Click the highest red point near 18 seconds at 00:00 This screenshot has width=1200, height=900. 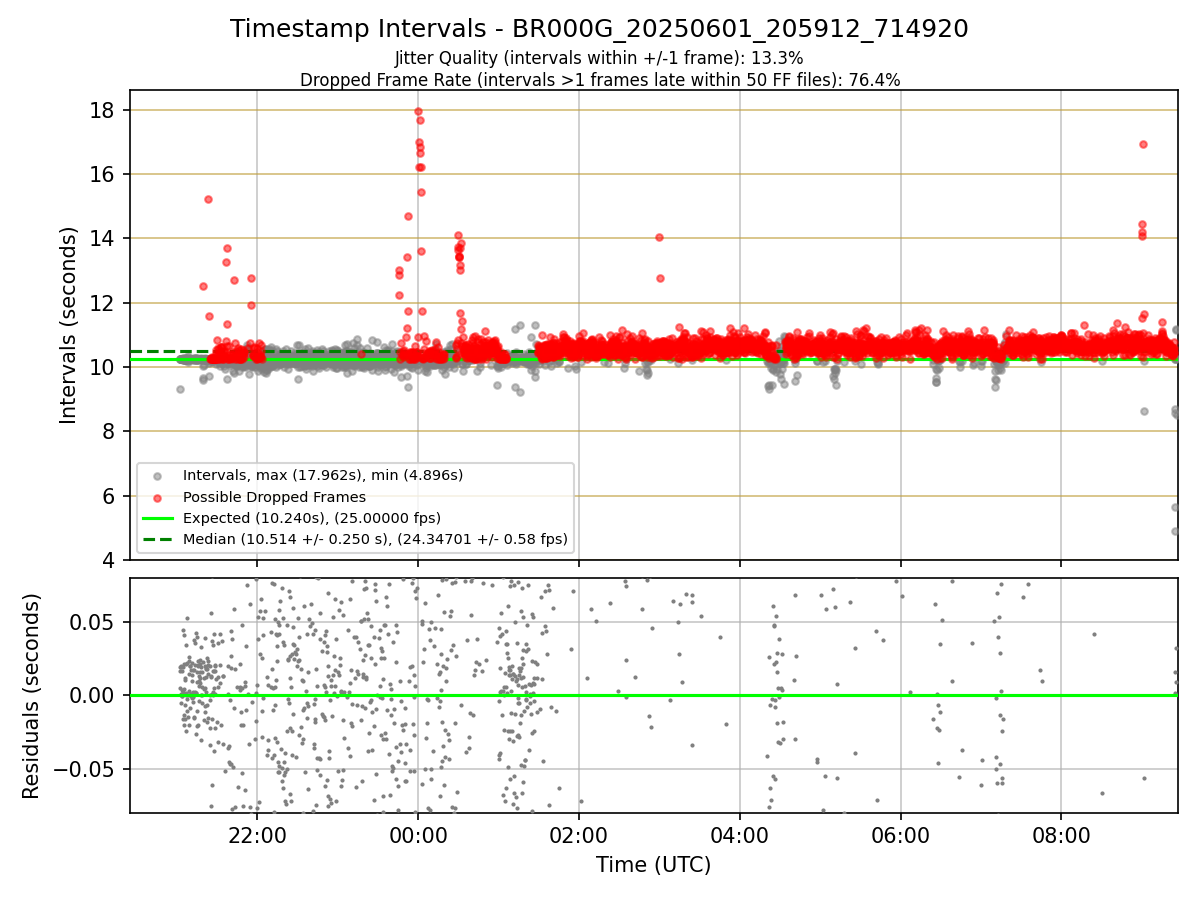(x=418, y=111)
